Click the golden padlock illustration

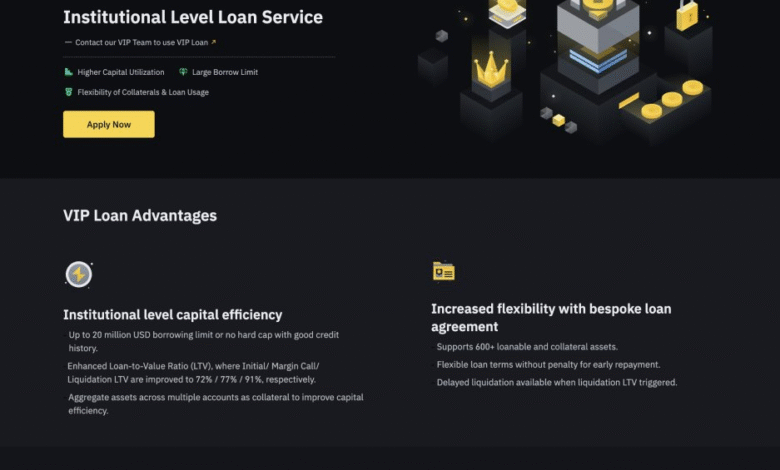pos(687,15)
